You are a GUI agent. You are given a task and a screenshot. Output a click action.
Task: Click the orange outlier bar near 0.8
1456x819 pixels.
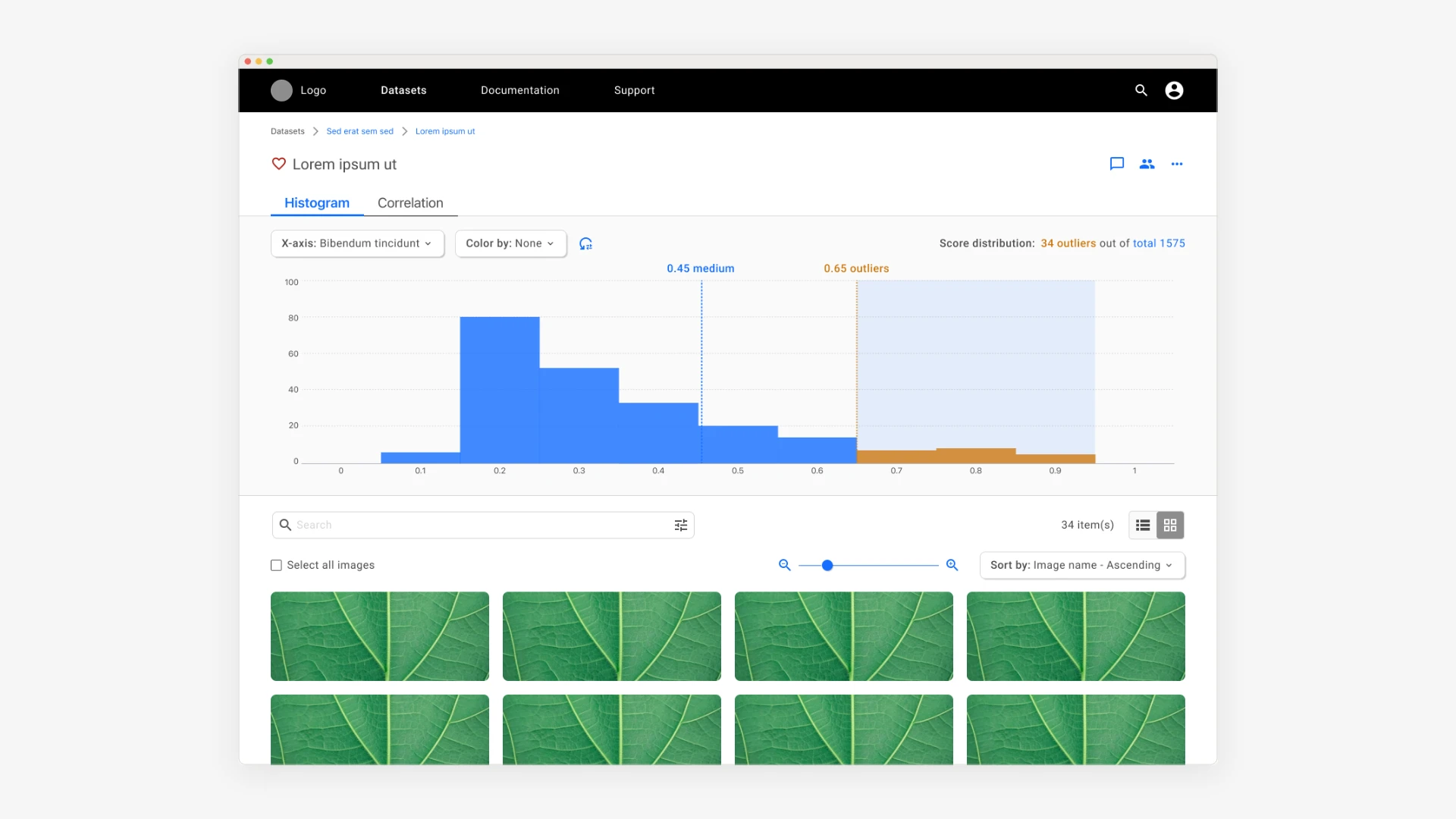tap(975, 456)
